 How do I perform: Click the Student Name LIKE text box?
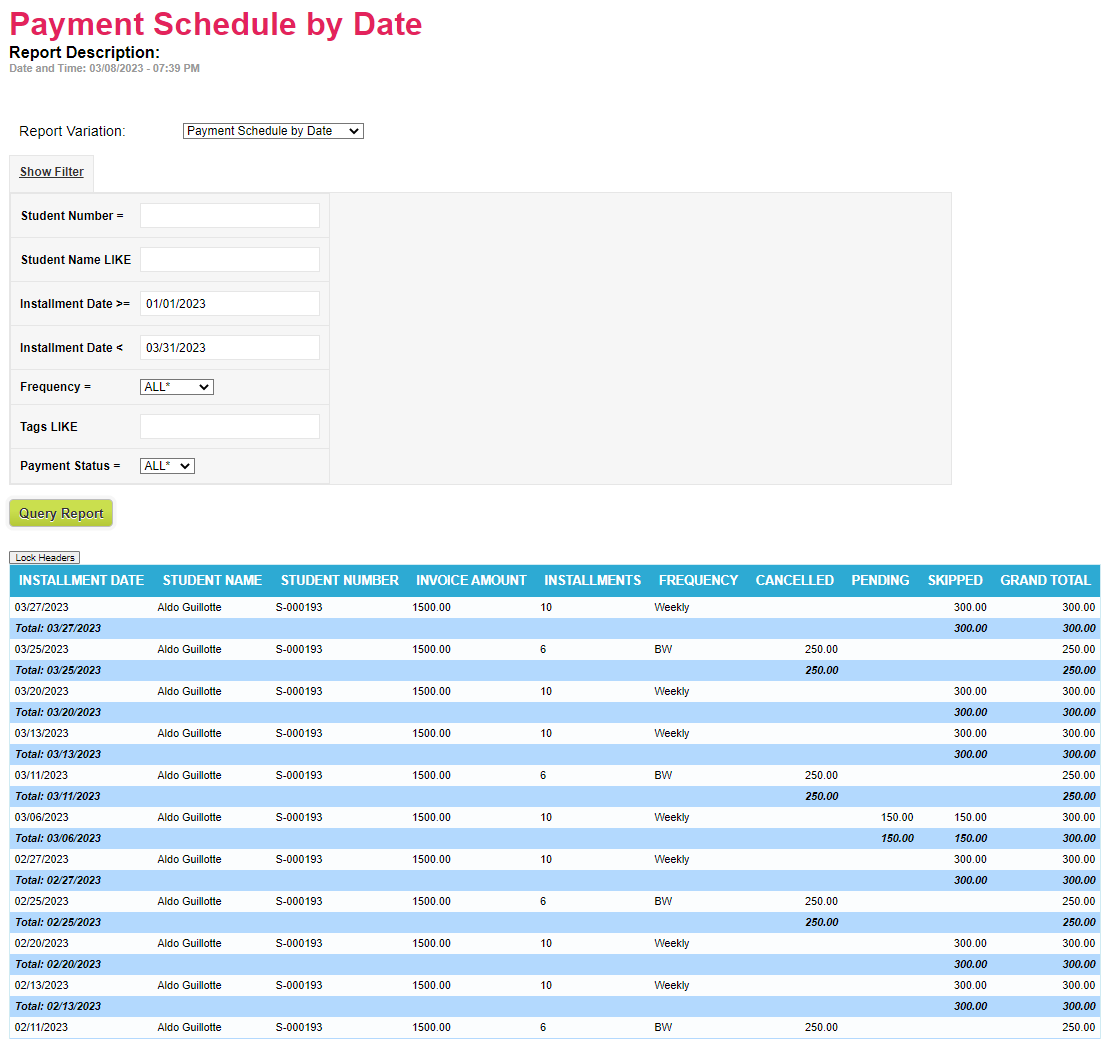229,260
